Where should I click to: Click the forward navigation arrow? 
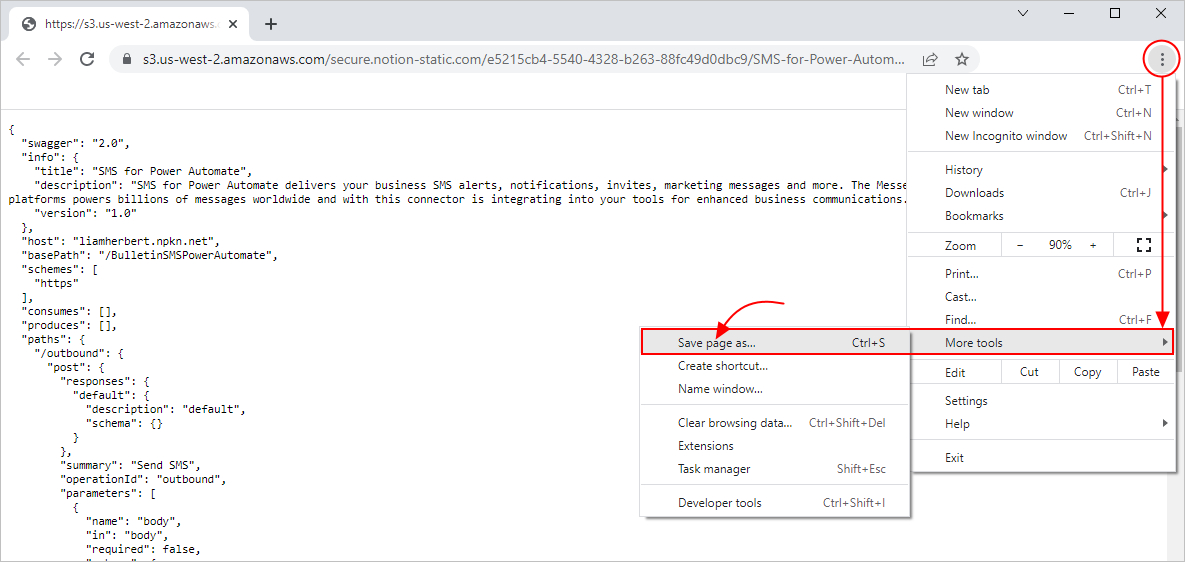55,59
